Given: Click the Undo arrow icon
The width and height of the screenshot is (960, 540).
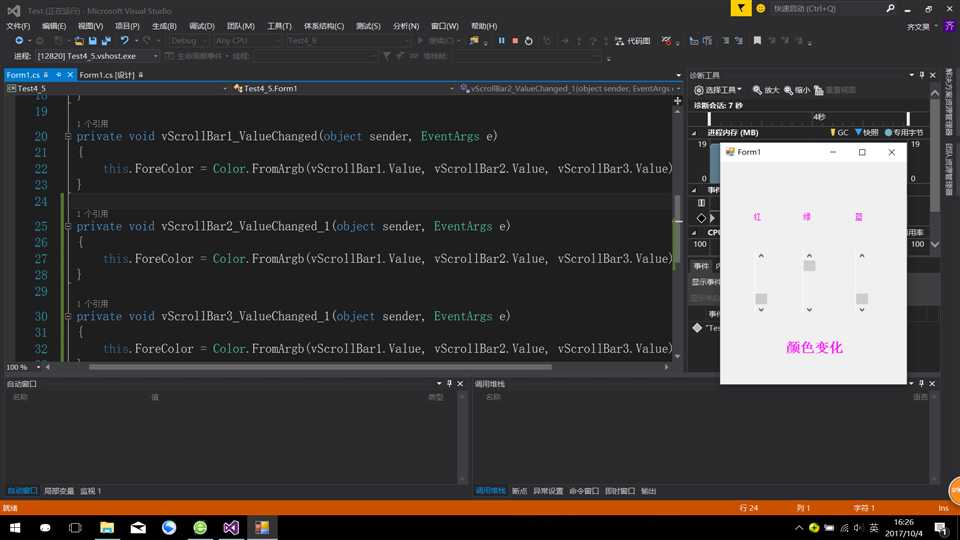Looking at the screenshot, I should 124,40.
